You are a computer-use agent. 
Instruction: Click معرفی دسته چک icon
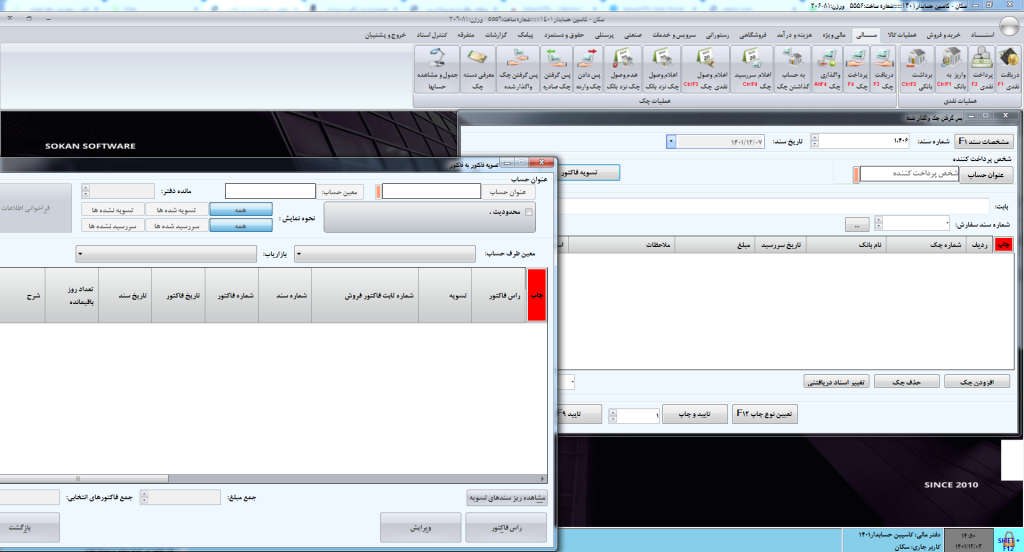478,69
